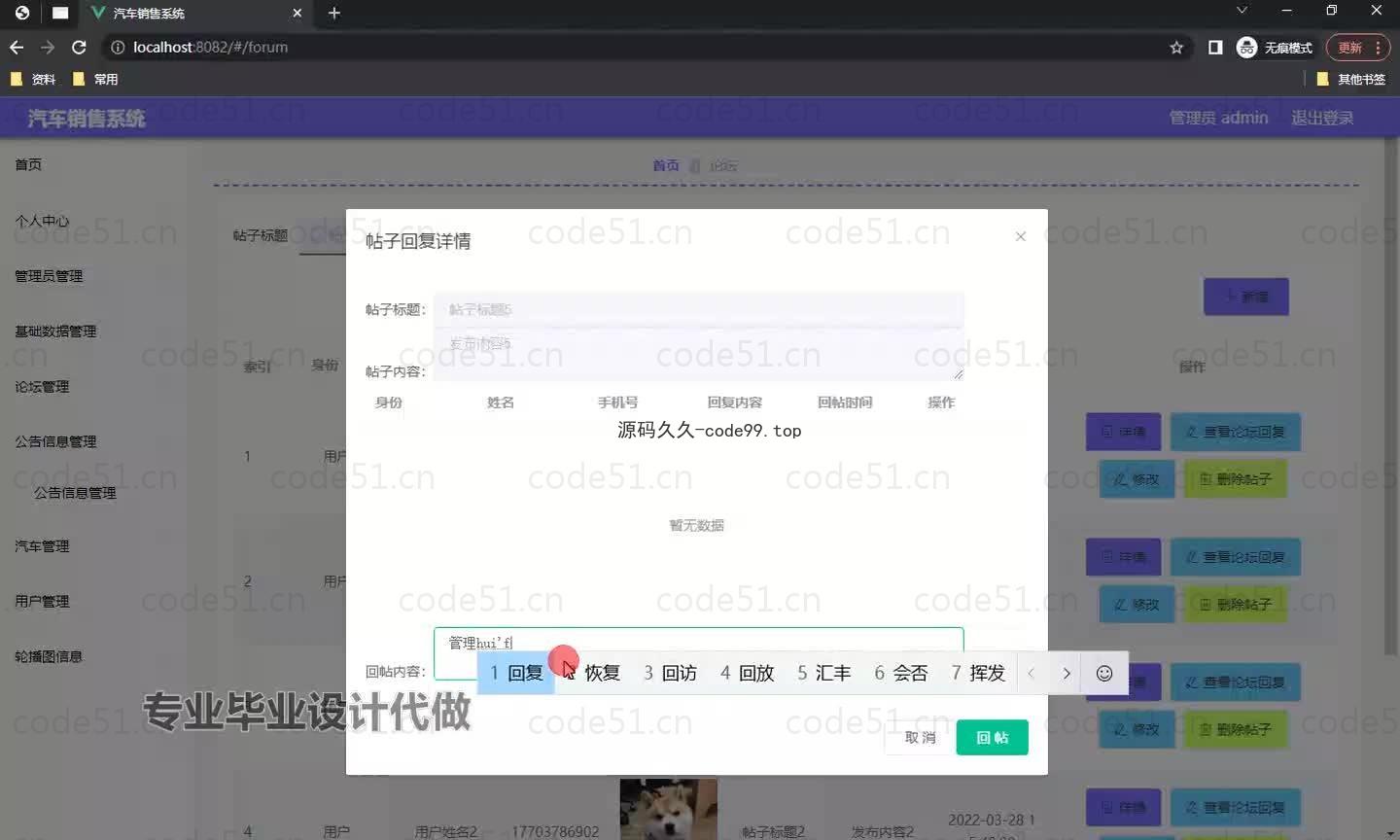1400x840 pixels.
Task: Expand 论坛管理 sidebar menu
Action: click(42, 387)
